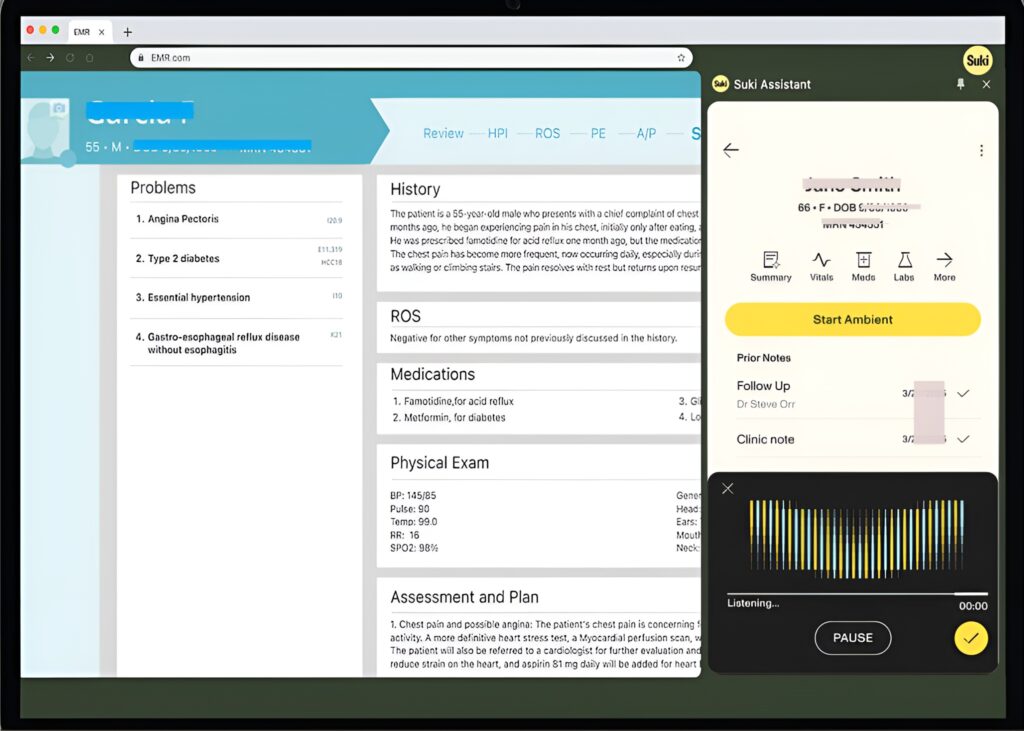The height and width of the screenshot is (731, 1024).
Task: Start Ambient recording
Action: click(852, 319)
